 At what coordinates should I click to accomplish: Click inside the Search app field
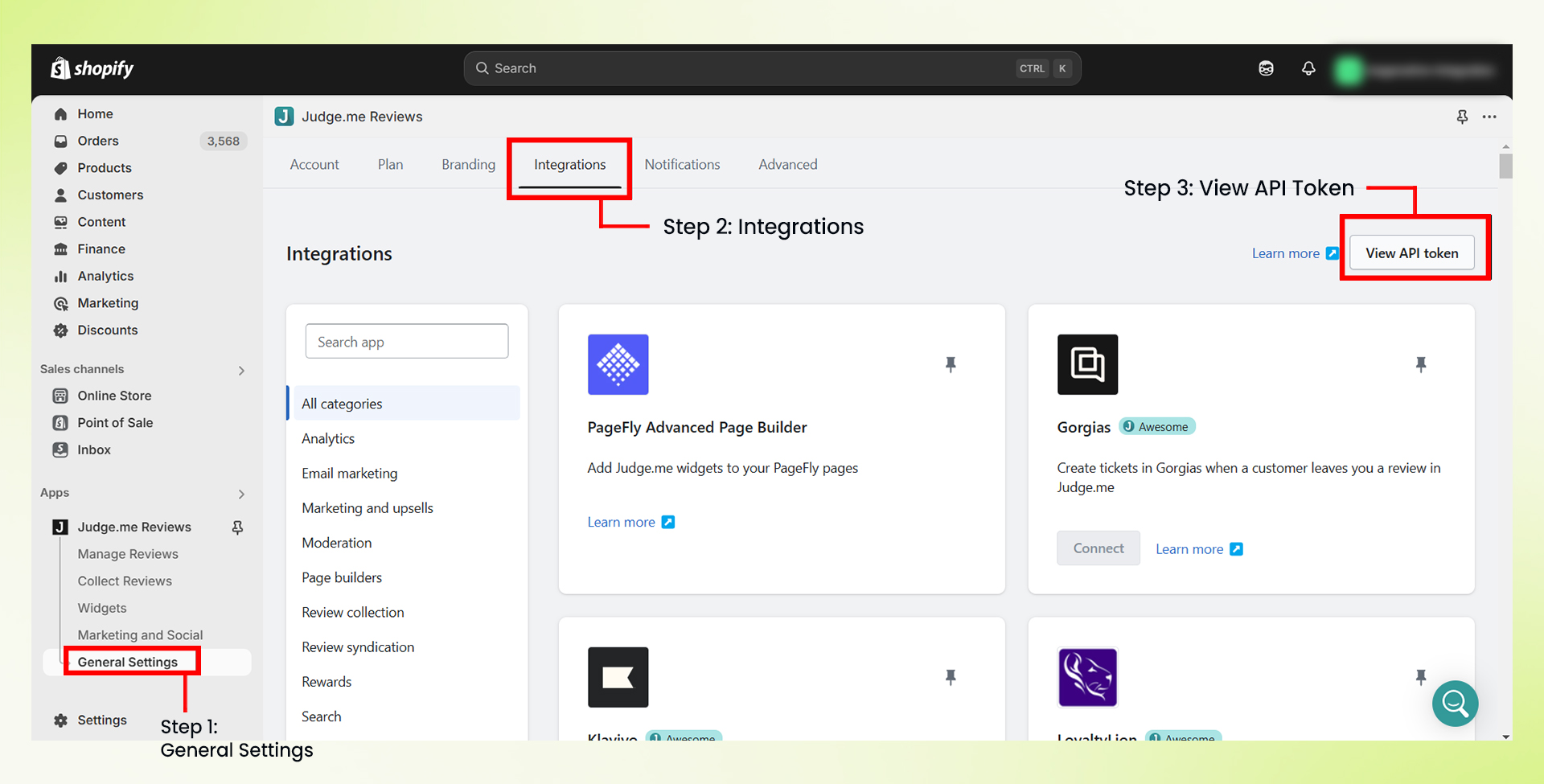click(407, 342)
